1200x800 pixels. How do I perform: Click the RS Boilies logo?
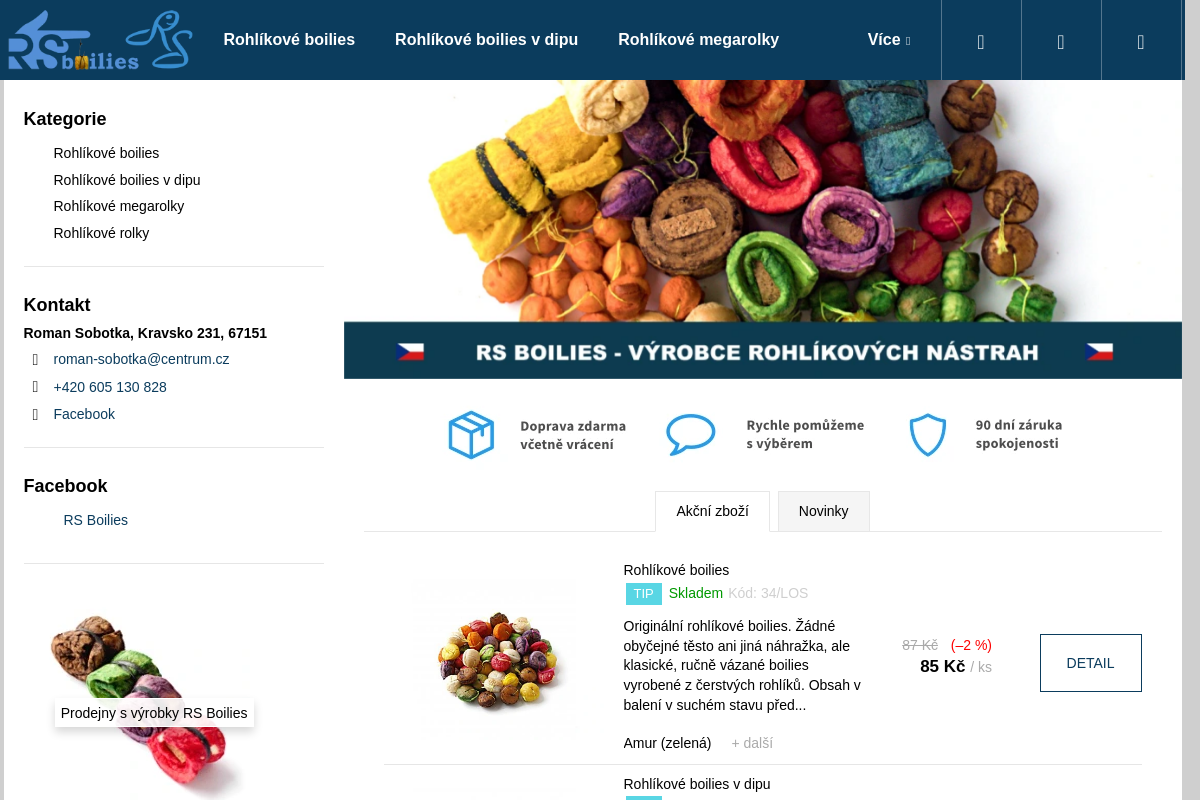pyautogui.click(x=99, y=40)
